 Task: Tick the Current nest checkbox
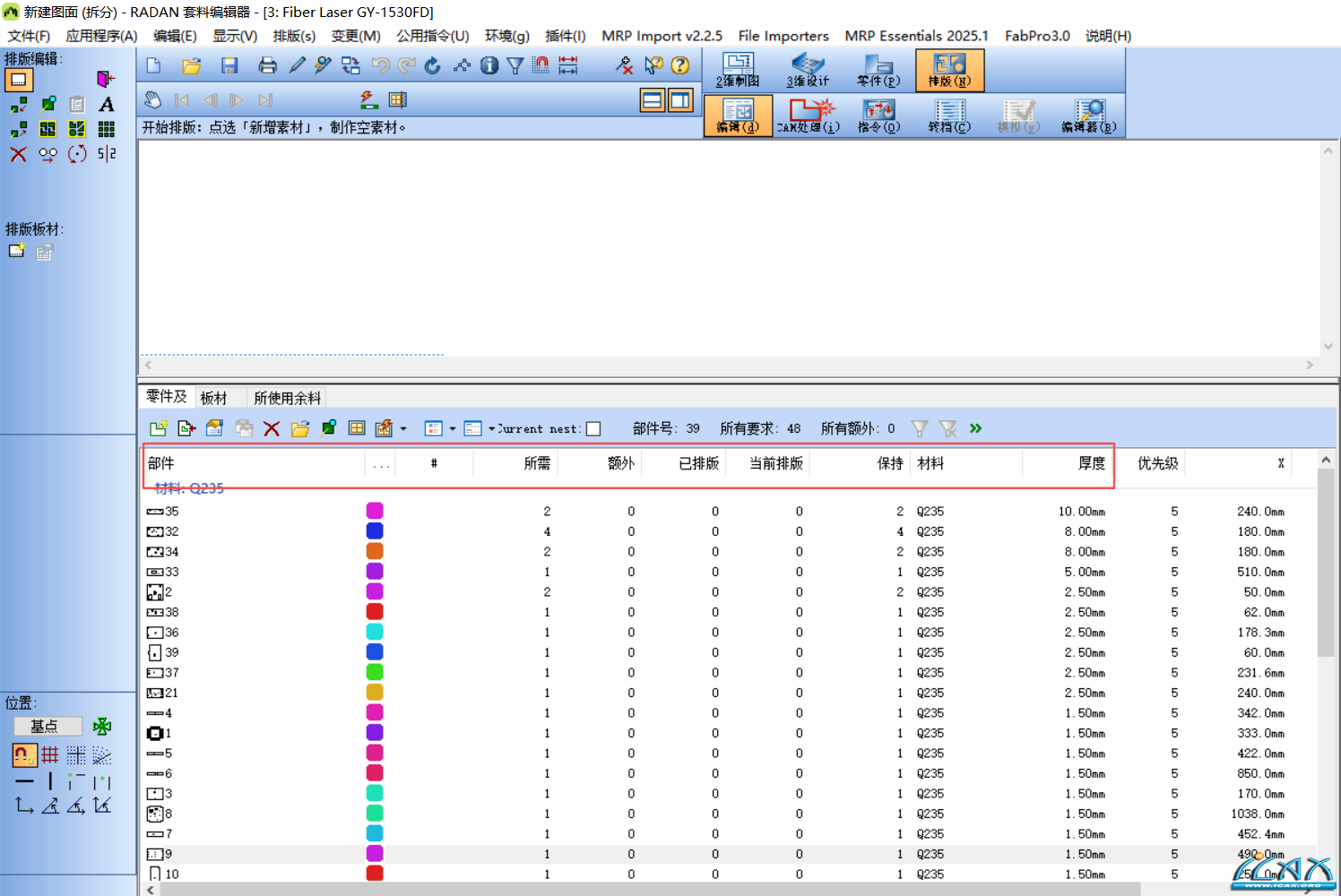593,429
